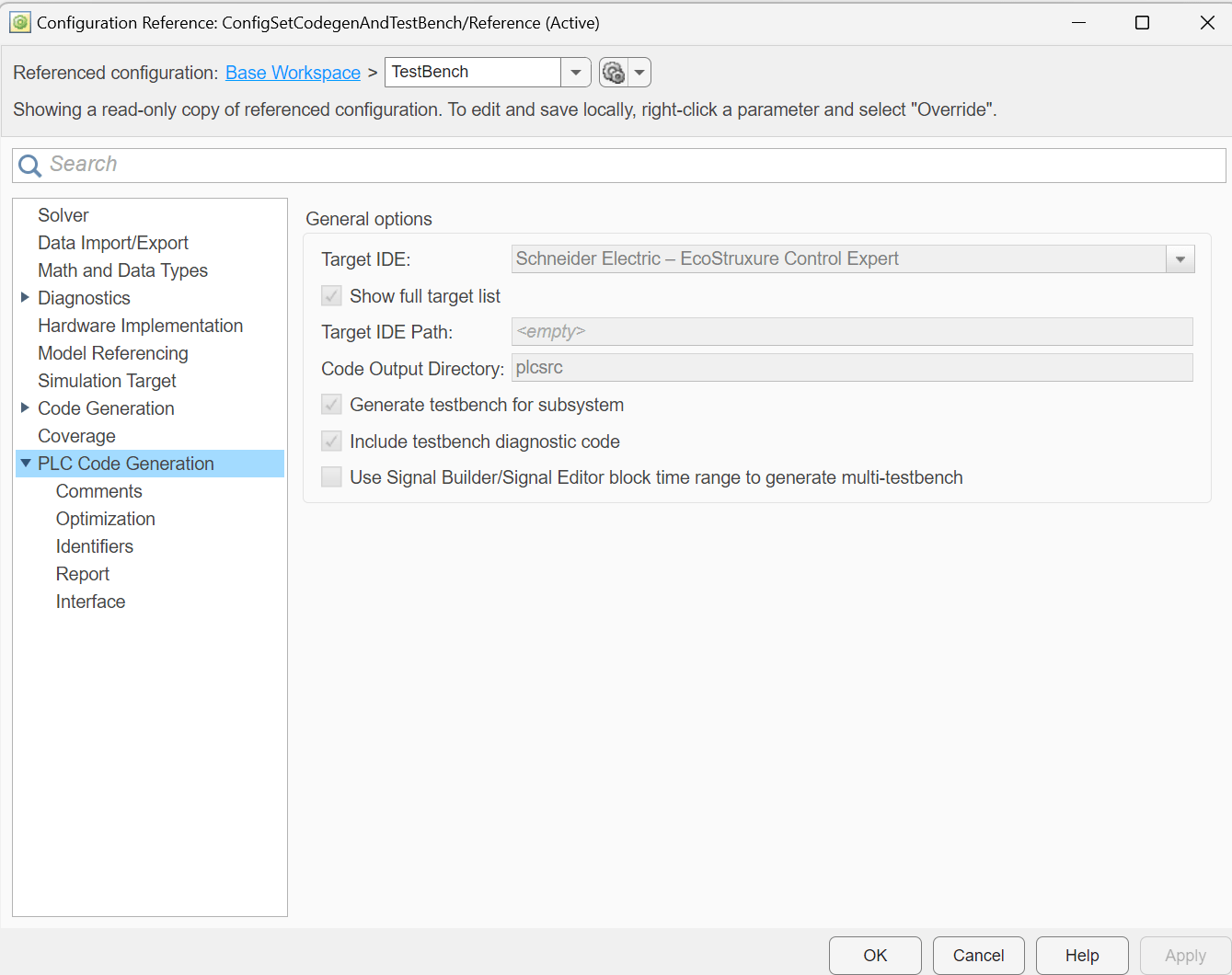Viewport: 1232px width, 975px height.
Task: Open the dropdown next to the gear icon
Action: pyautogui.click(x=639, y=72)
